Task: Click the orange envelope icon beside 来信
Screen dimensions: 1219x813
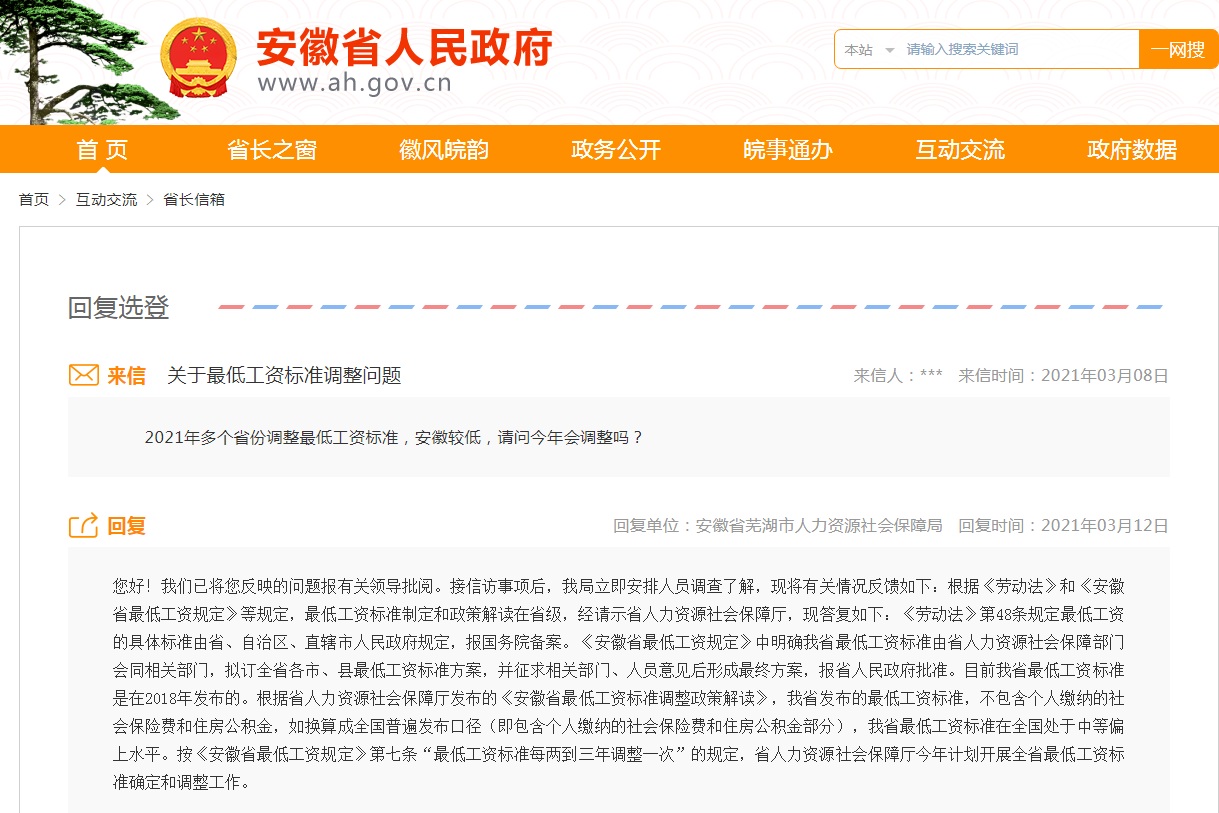Action: coord(85,374)
